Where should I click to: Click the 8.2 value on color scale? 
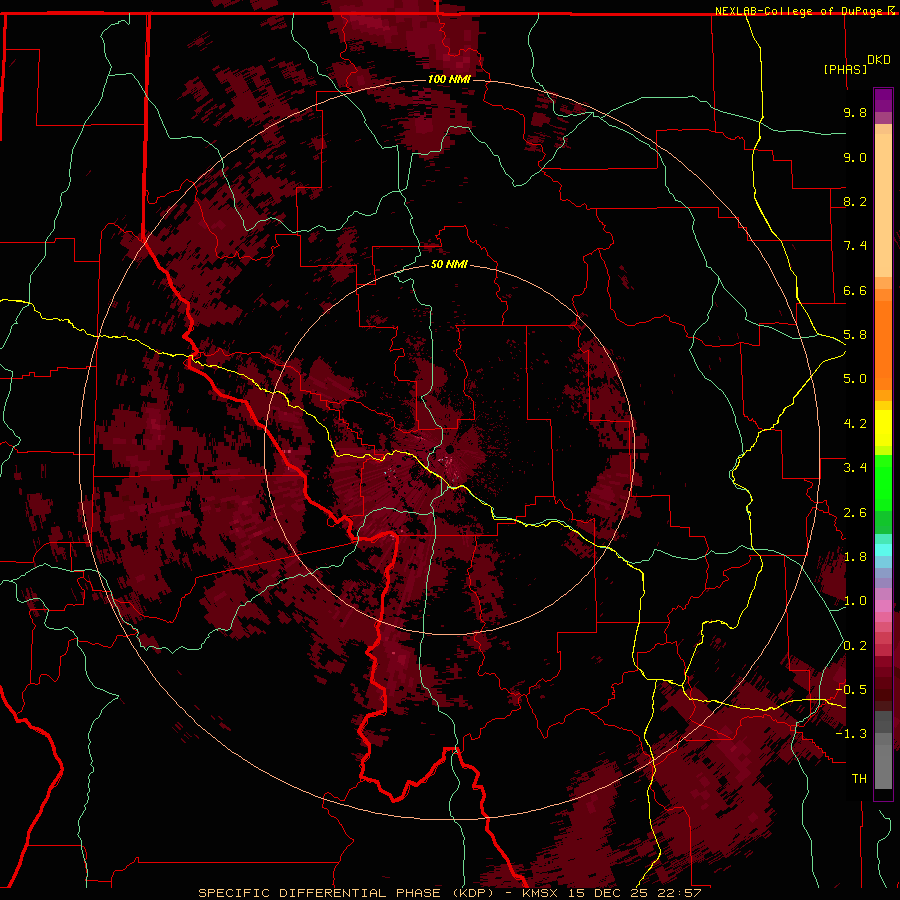click(855, 201)
